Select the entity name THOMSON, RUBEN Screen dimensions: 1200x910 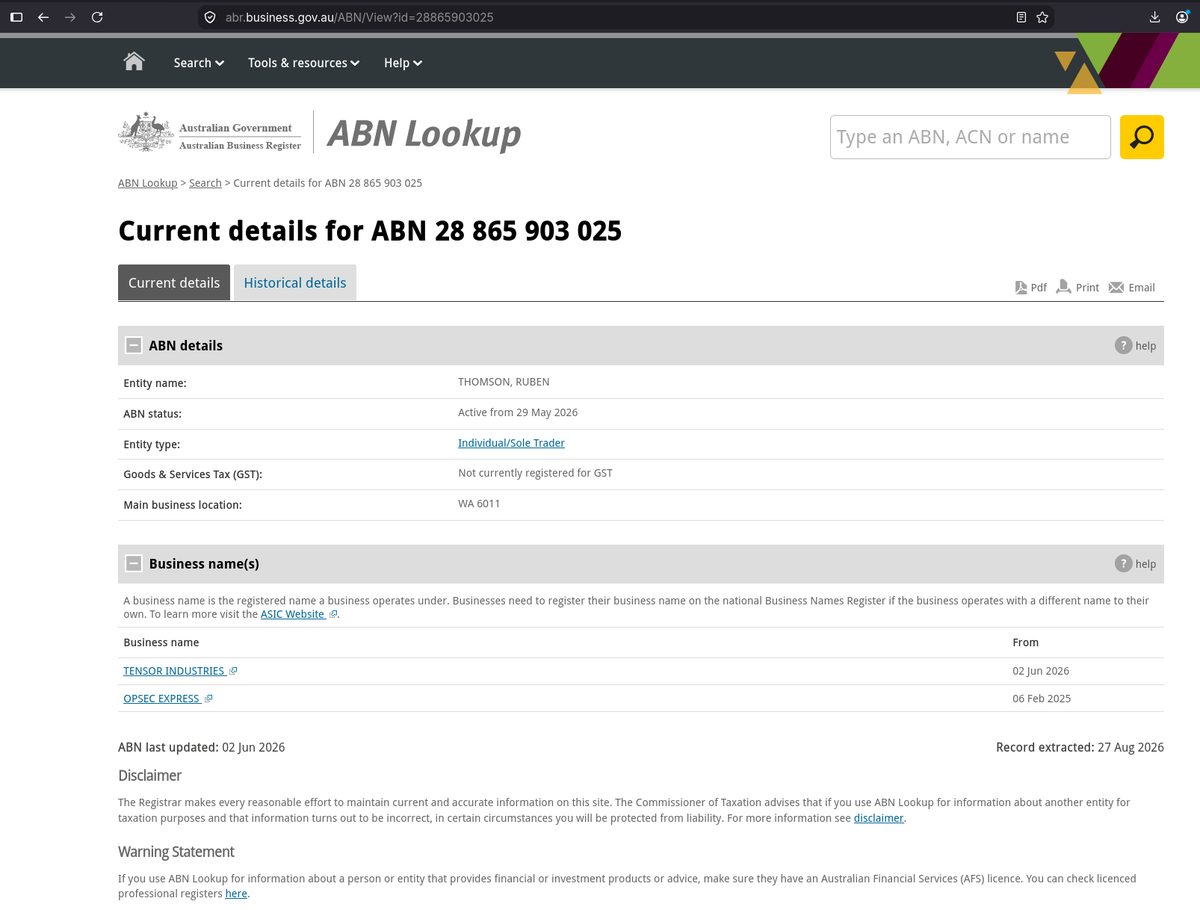504,382
